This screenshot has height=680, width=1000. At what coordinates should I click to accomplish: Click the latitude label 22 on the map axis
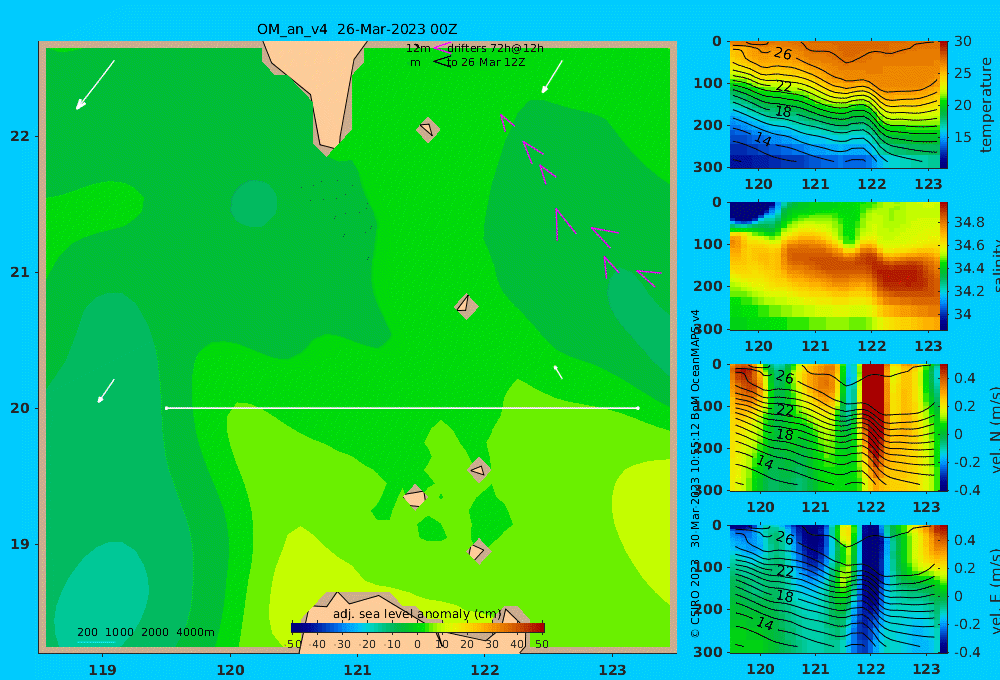(20, 136)
